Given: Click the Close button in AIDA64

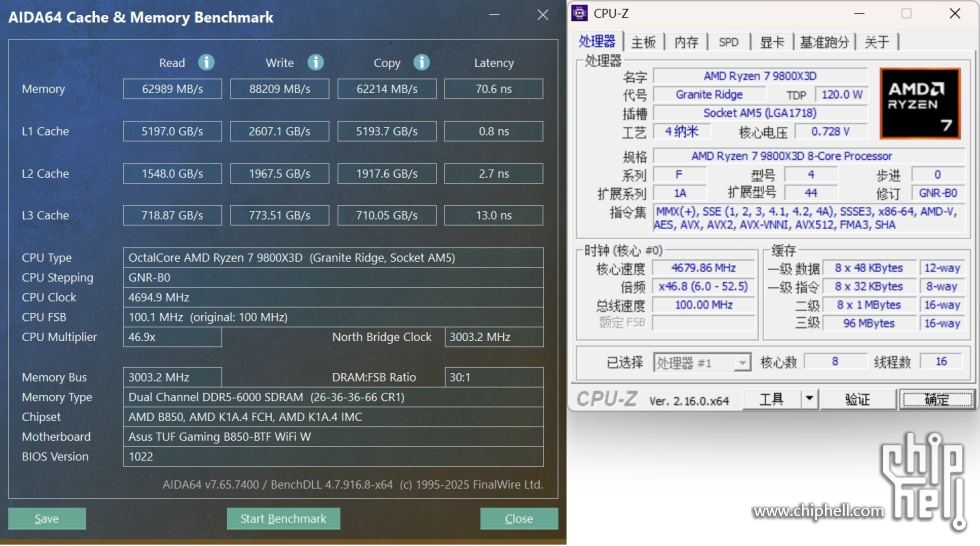Looking at the screenshot, I should coord(519,519).
